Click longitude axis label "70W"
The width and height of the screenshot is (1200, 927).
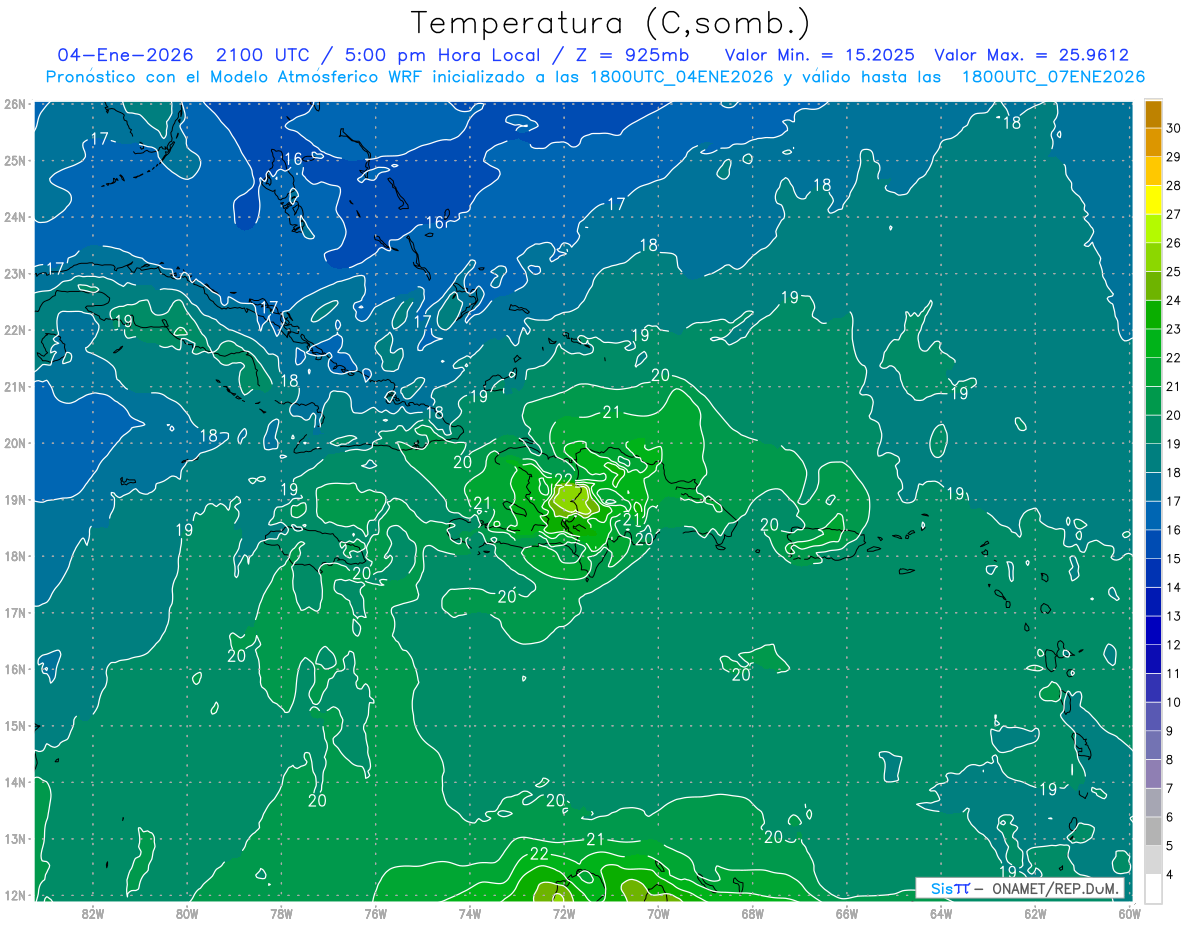pyautogui.click(x=658, y=913)
